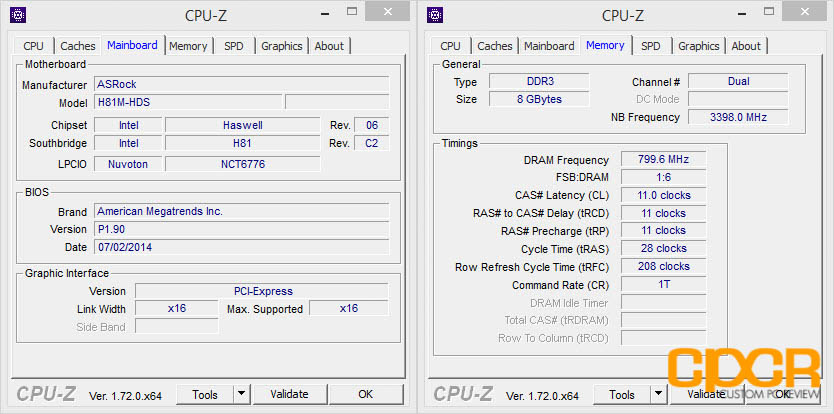Open the CPU tab in right window

[451, 46]
